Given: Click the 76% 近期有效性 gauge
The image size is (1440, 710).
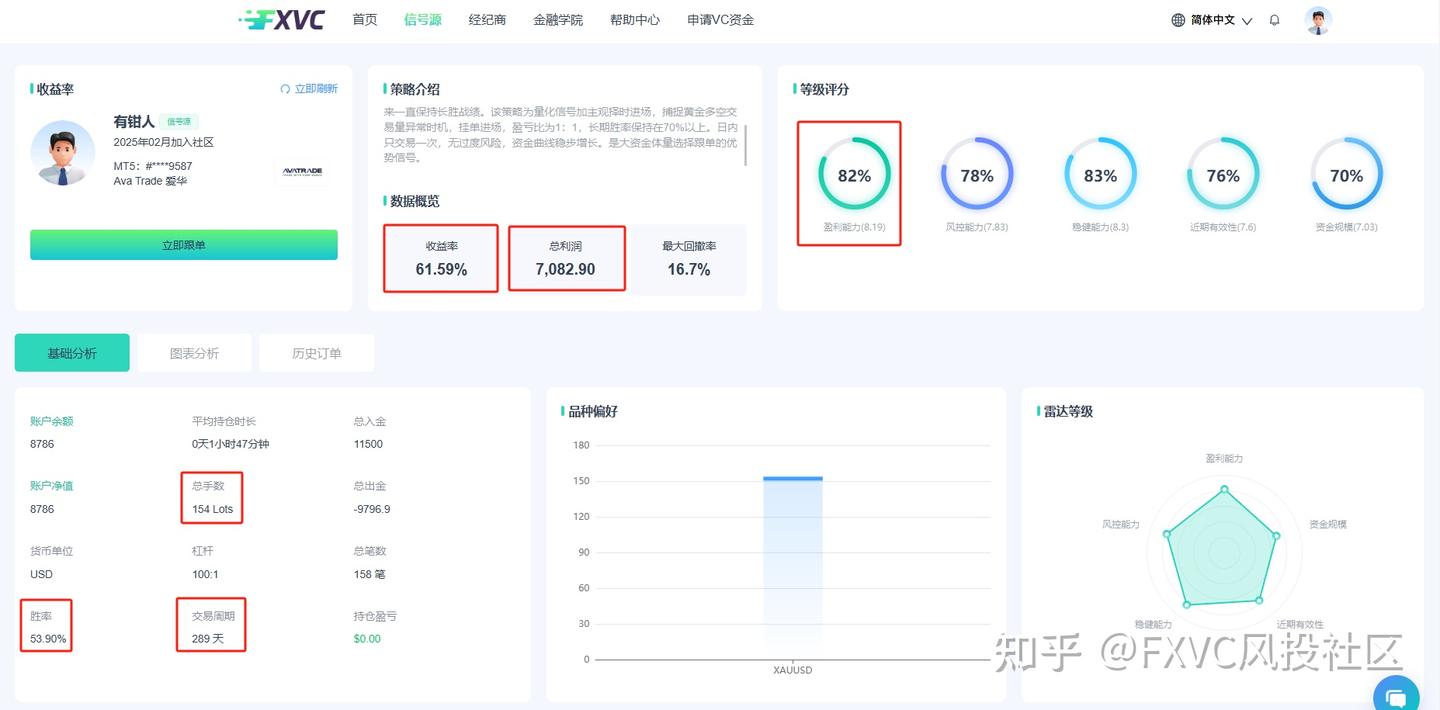Looking at the screenshot, I should 1223,176.
